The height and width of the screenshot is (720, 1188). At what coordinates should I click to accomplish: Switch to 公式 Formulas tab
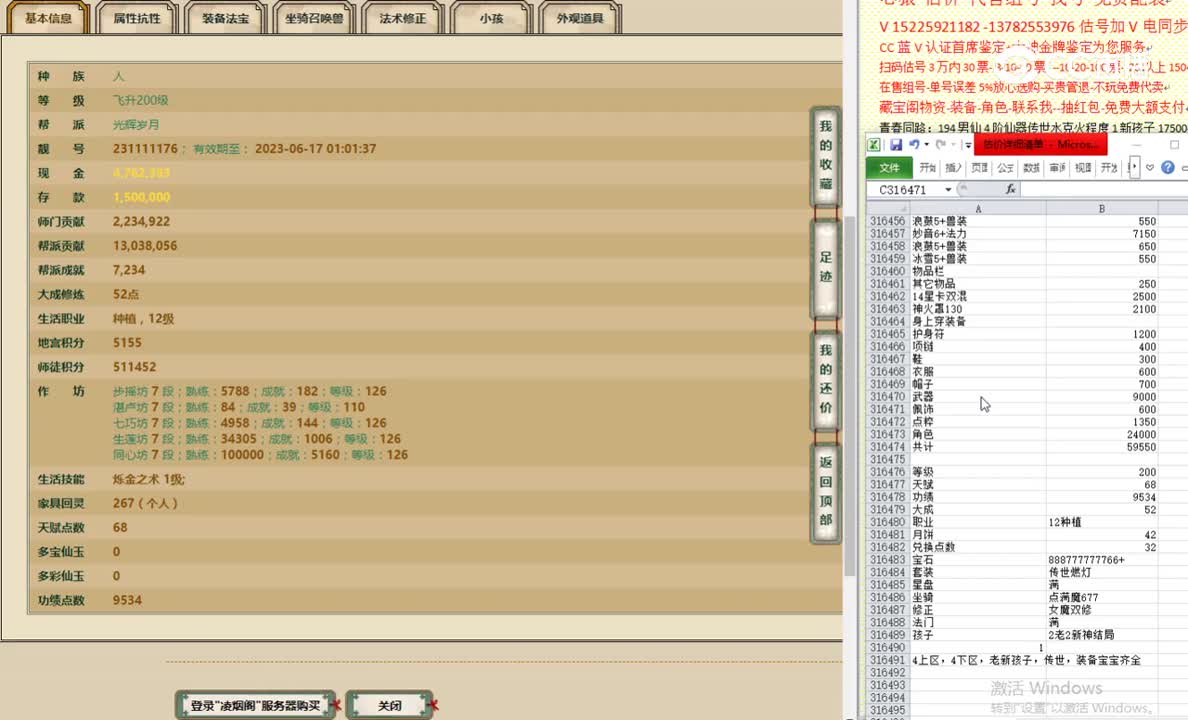(1005, 167)
